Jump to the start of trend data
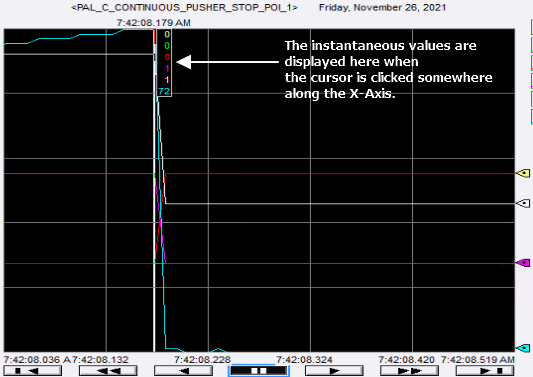Screen dimensions: 533x377 point(33,371)
